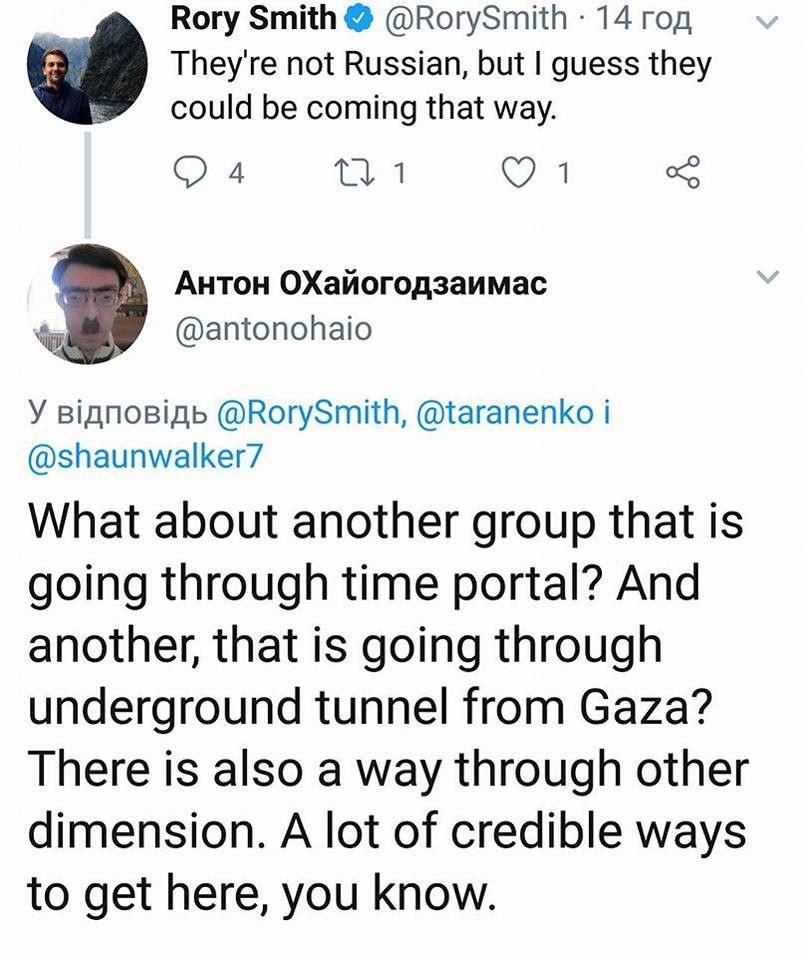
Task: Expand the chevron menu on Антон's tweet
Action: point(768,278)
